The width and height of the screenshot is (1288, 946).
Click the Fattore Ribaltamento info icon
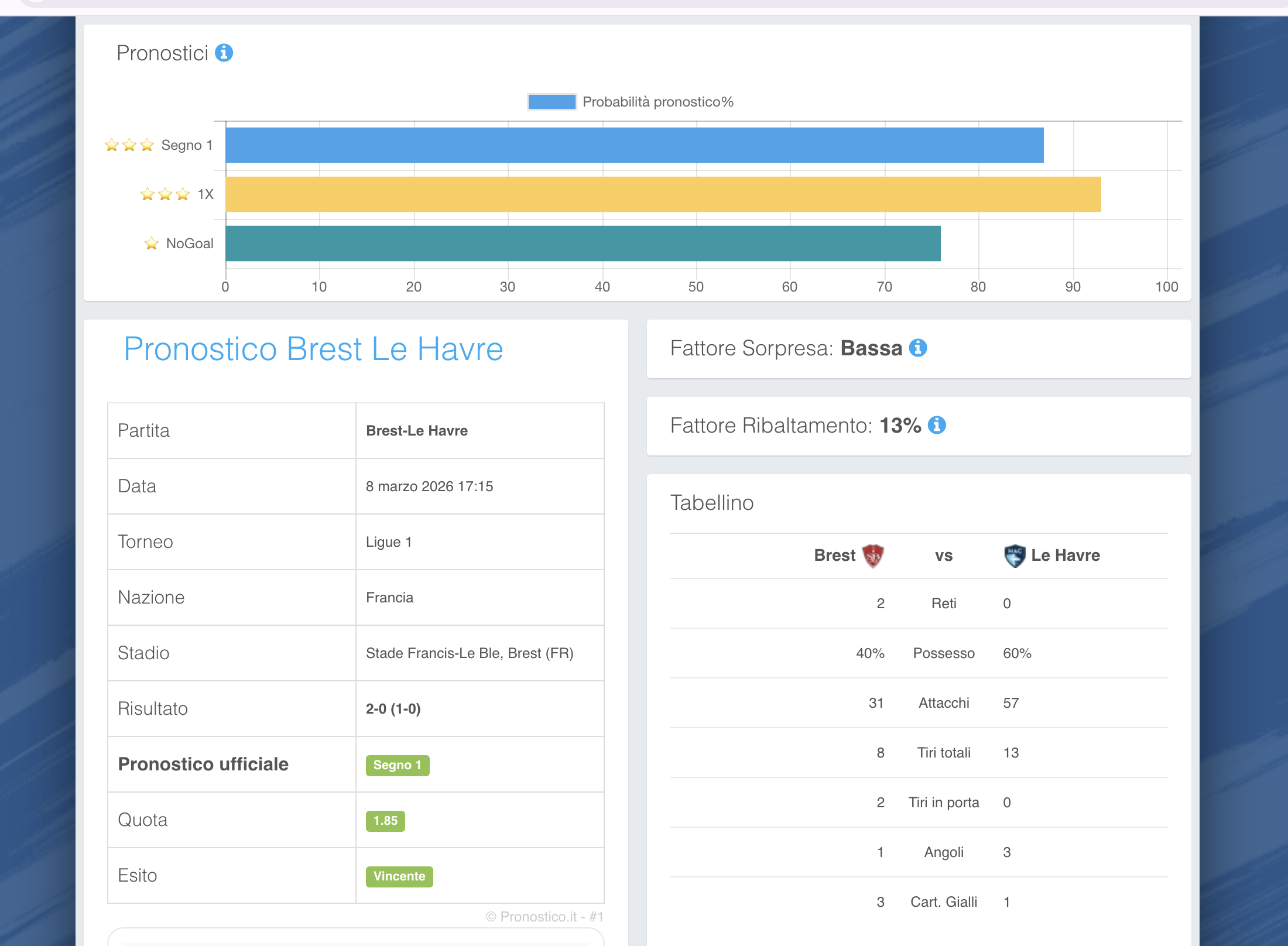937,425
